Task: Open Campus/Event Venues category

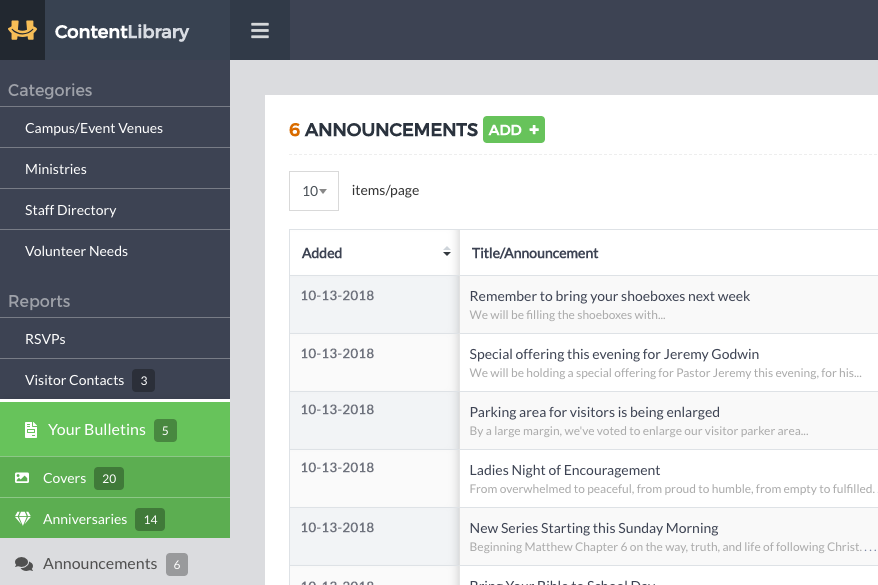Action: (x=115, y=128)
